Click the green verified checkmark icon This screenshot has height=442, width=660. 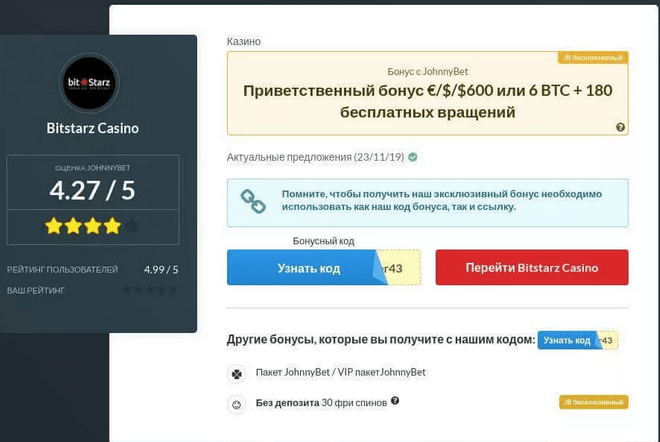pyautogui.click(x=412, y=157)
